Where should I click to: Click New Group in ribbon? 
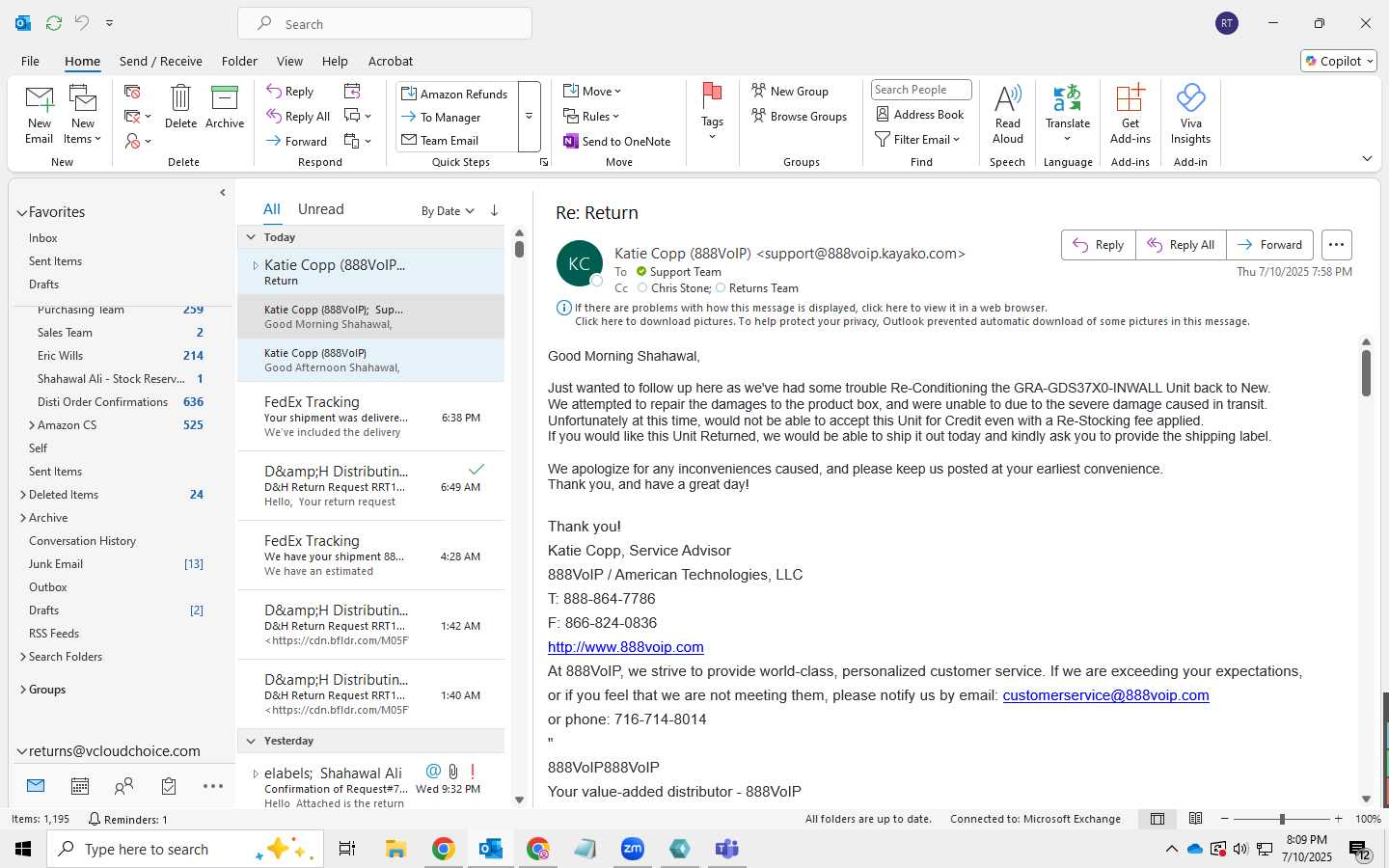(790, 91)
